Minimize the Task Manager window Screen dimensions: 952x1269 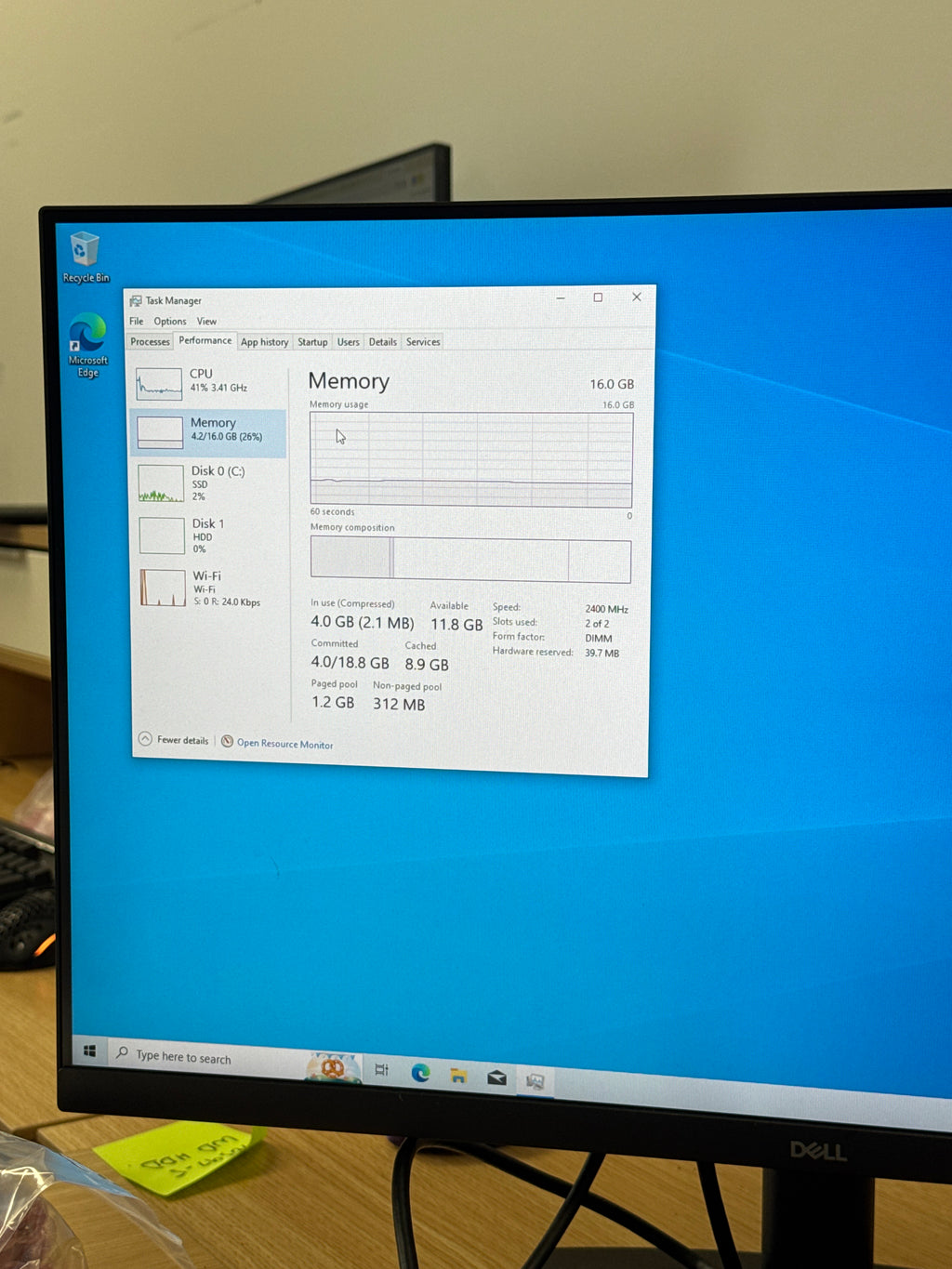[561, 297]
